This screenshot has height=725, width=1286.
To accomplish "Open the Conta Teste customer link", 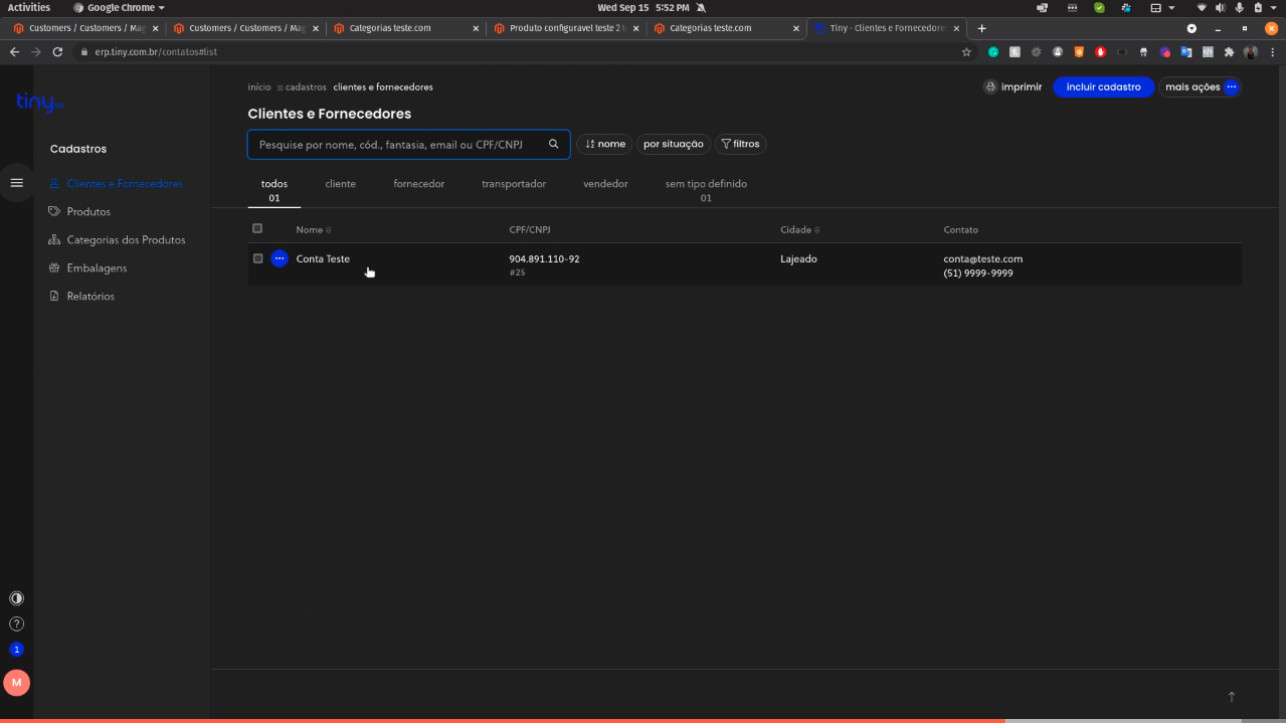I will click(x=323, y=259).
